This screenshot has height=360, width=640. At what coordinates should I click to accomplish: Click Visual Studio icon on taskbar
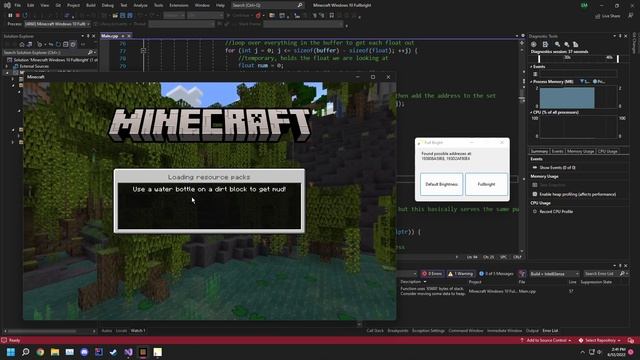click(128, 352)
